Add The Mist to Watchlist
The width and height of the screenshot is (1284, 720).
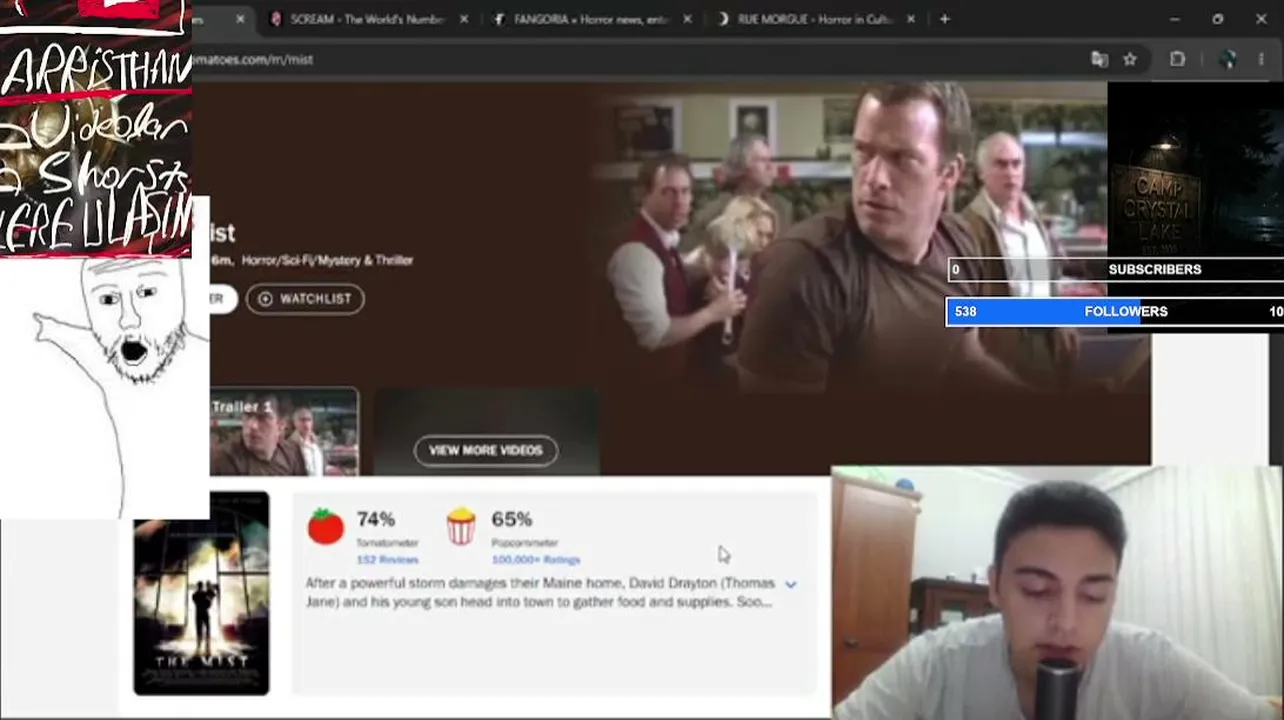click(305, 298)
